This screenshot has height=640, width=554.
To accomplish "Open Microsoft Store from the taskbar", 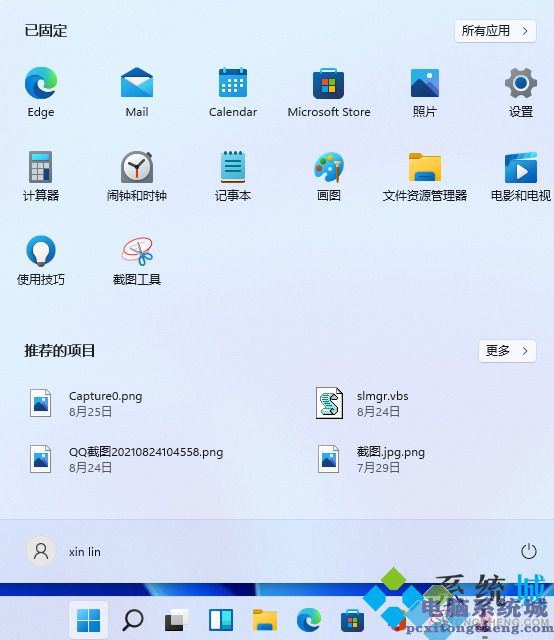I will [x=352, y=620].
